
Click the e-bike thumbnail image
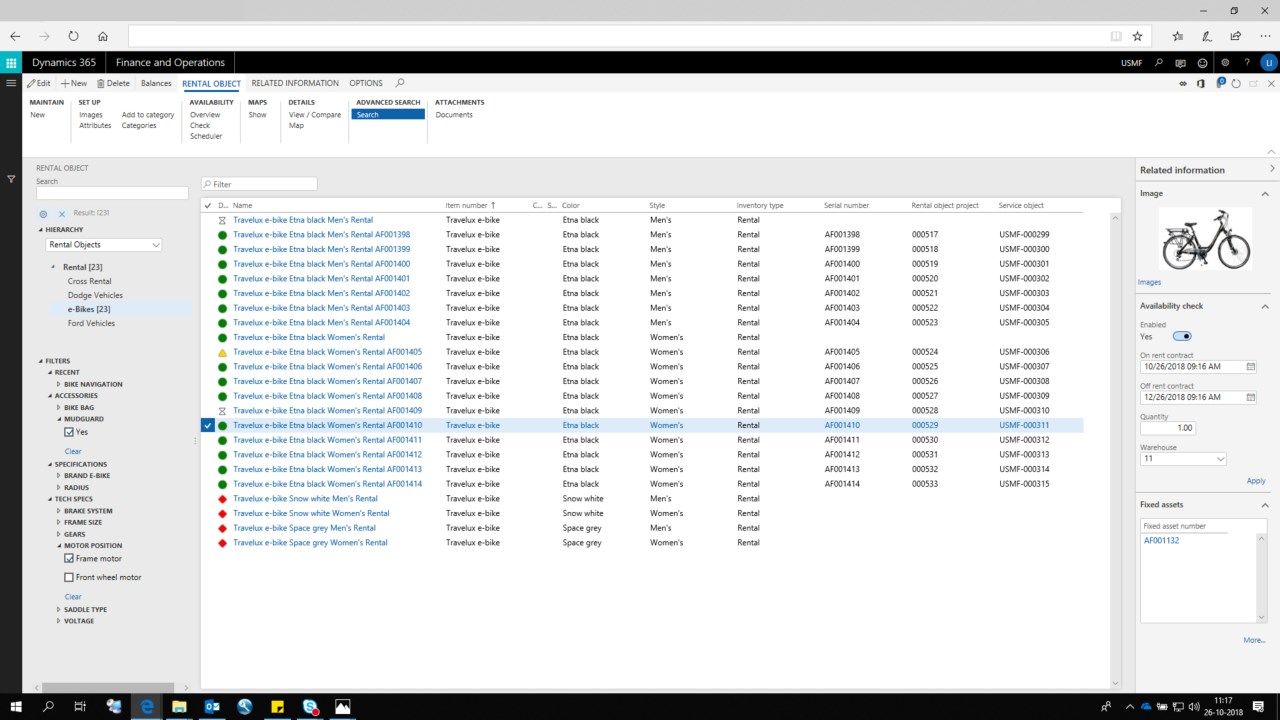pos(1205,238)
